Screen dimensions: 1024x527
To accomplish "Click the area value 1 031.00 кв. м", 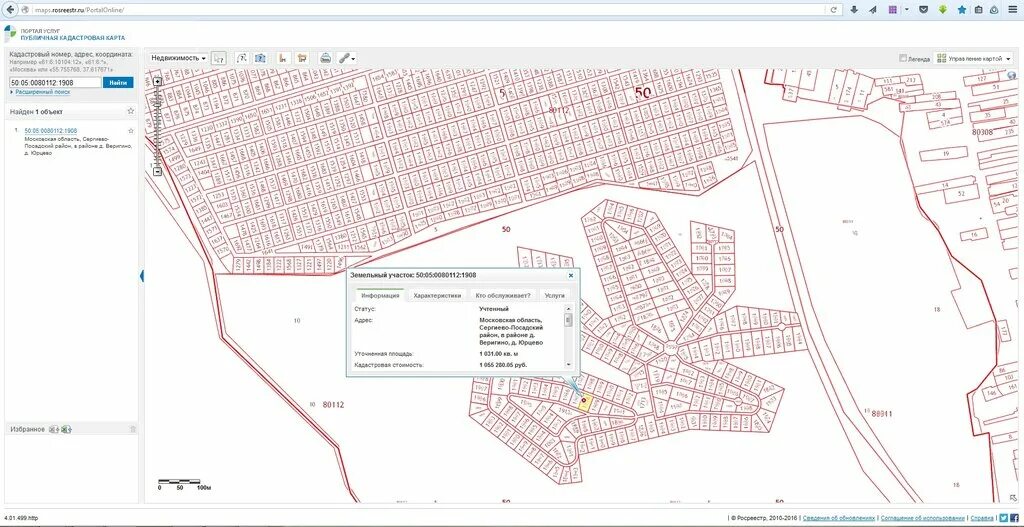I will [498, 353].
